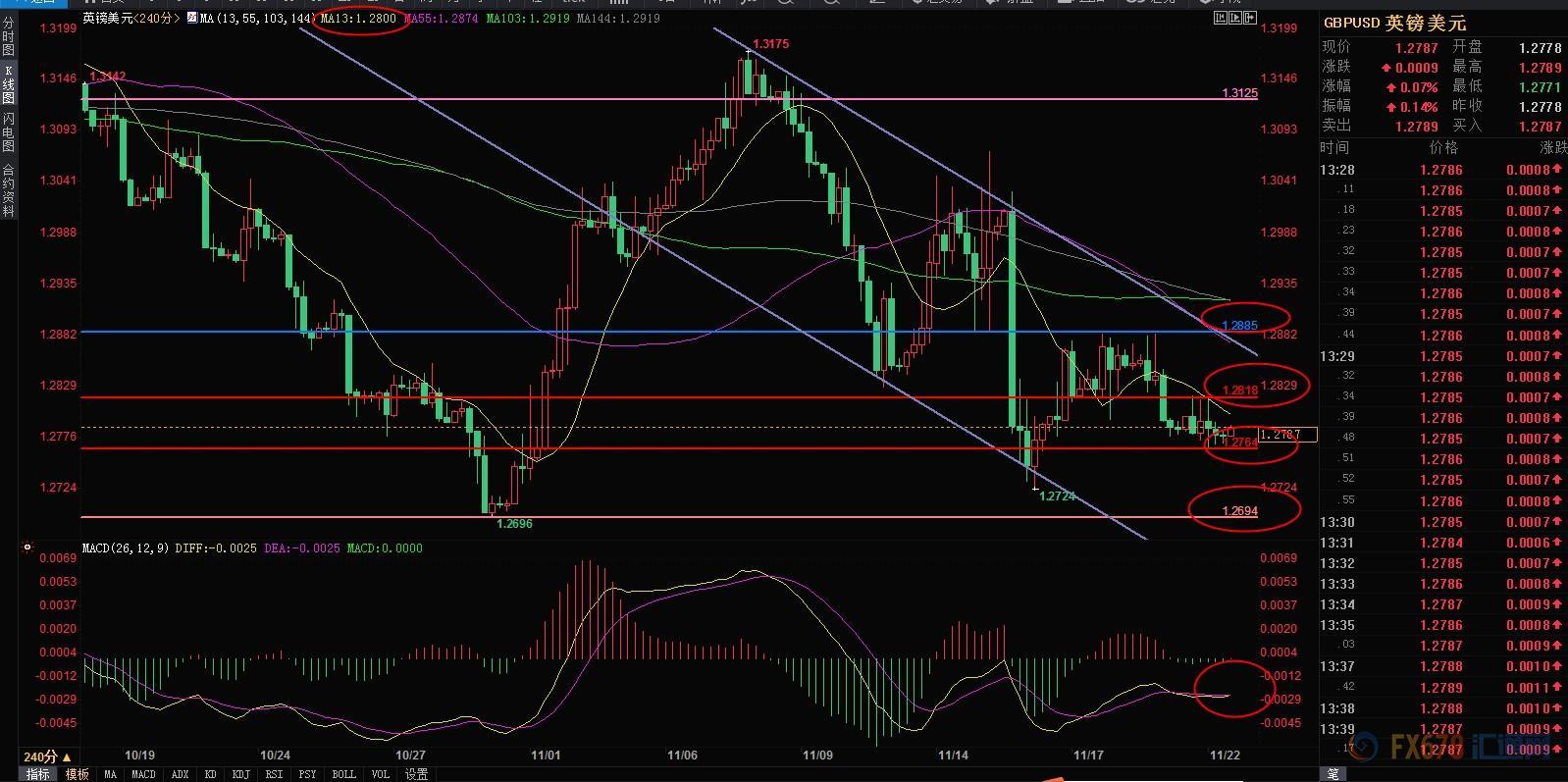Click the 时间 column header
Viewport: 1568px width, 782px height.
(x=1334, y=147)
